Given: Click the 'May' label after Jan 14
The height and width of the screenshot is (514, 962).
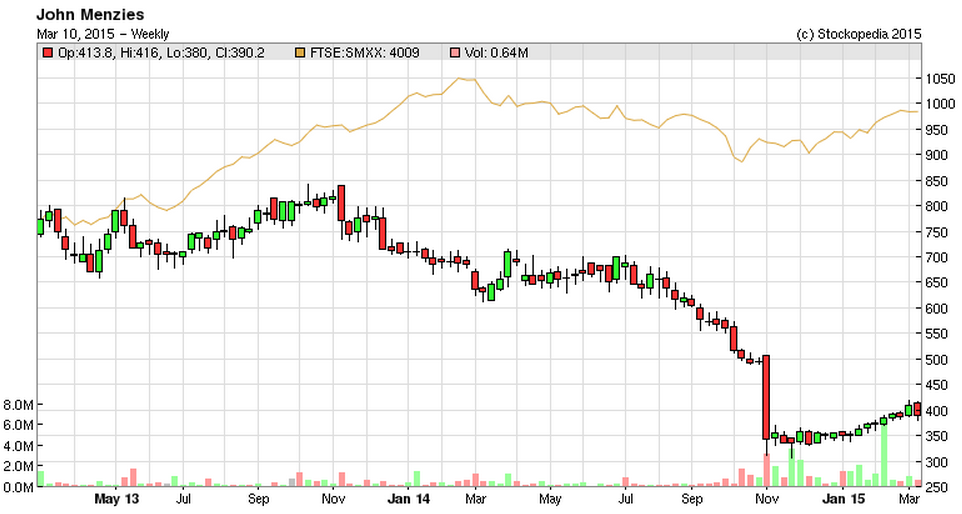Looking at the screenshot, I should click(550, 499).
